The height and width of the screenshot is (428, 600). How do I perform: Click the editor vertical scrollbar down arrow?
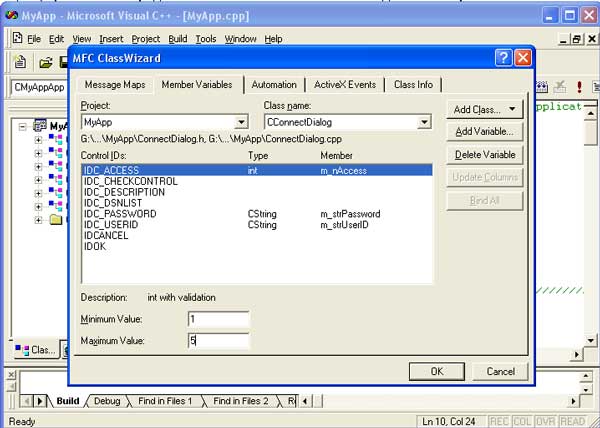[590, 340]
